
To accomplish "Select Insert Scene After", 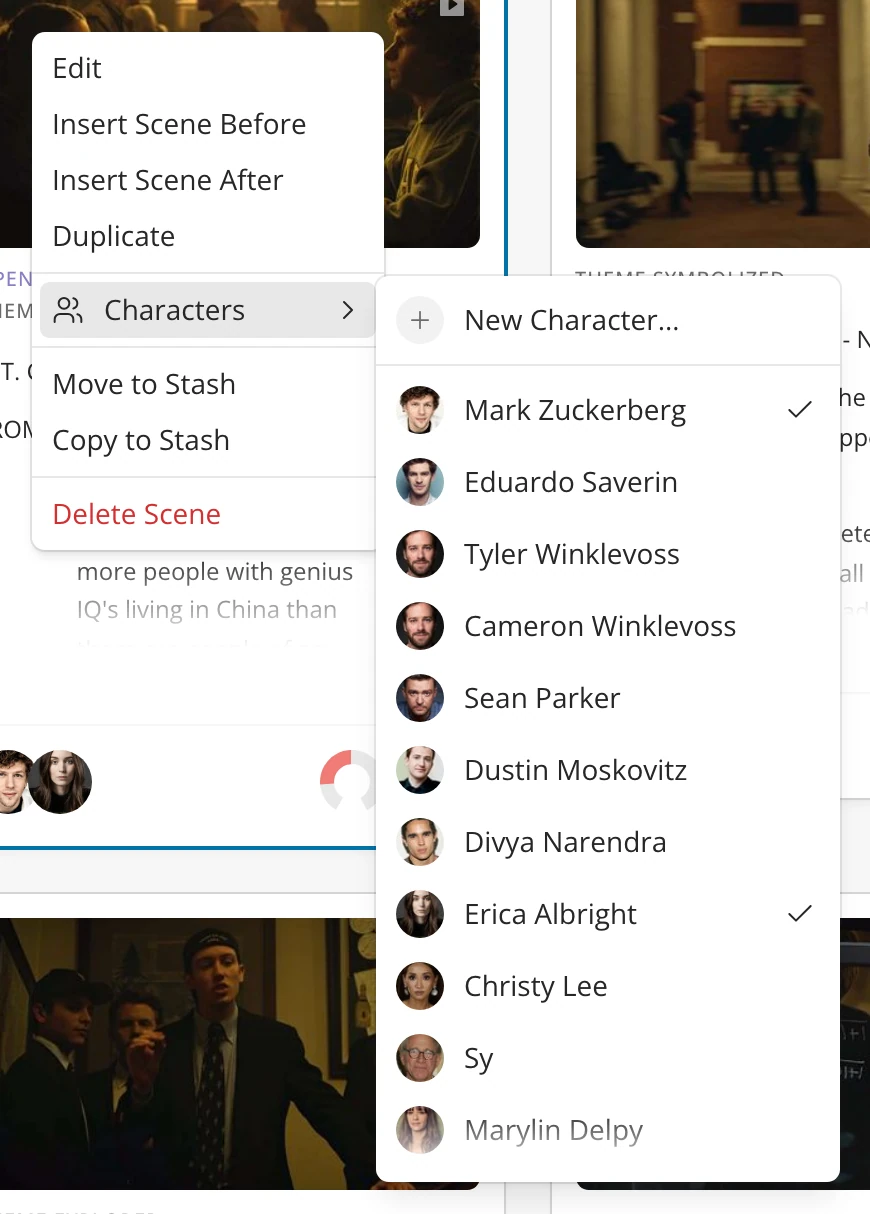I will tap(208, 180).
